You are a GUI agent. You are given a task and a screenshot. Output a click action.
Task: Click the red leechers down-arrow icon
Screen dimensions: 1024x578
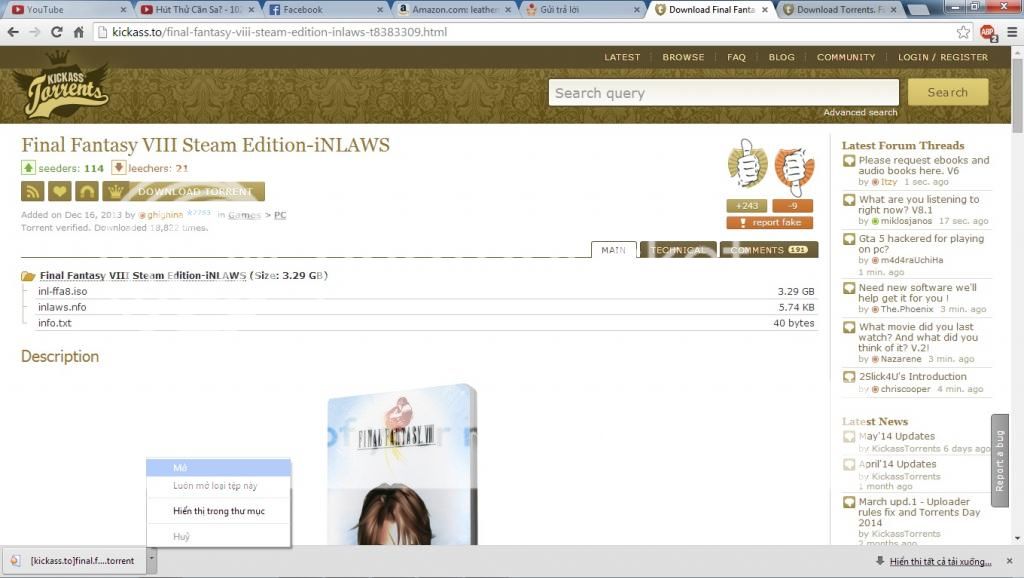(118, 168)
